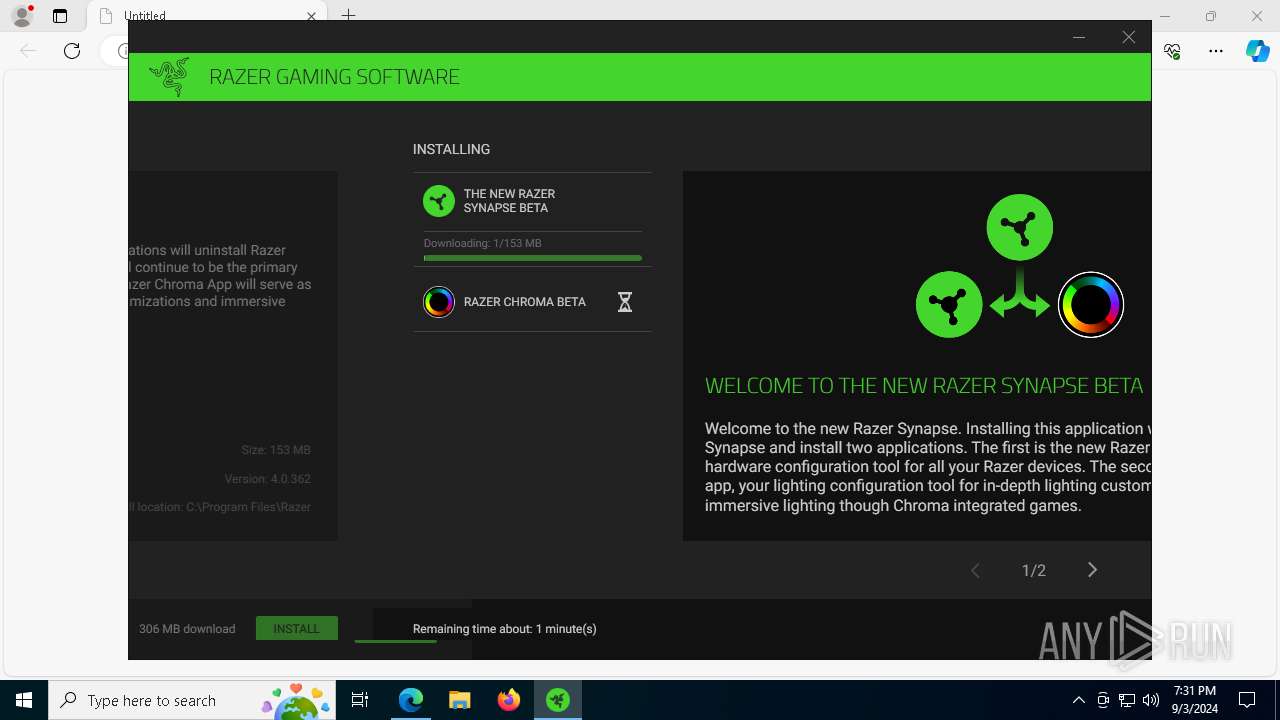Open Copilot in Edge sidebar
This screenshot has height=720, width=1280.
tap(1258, 51)
